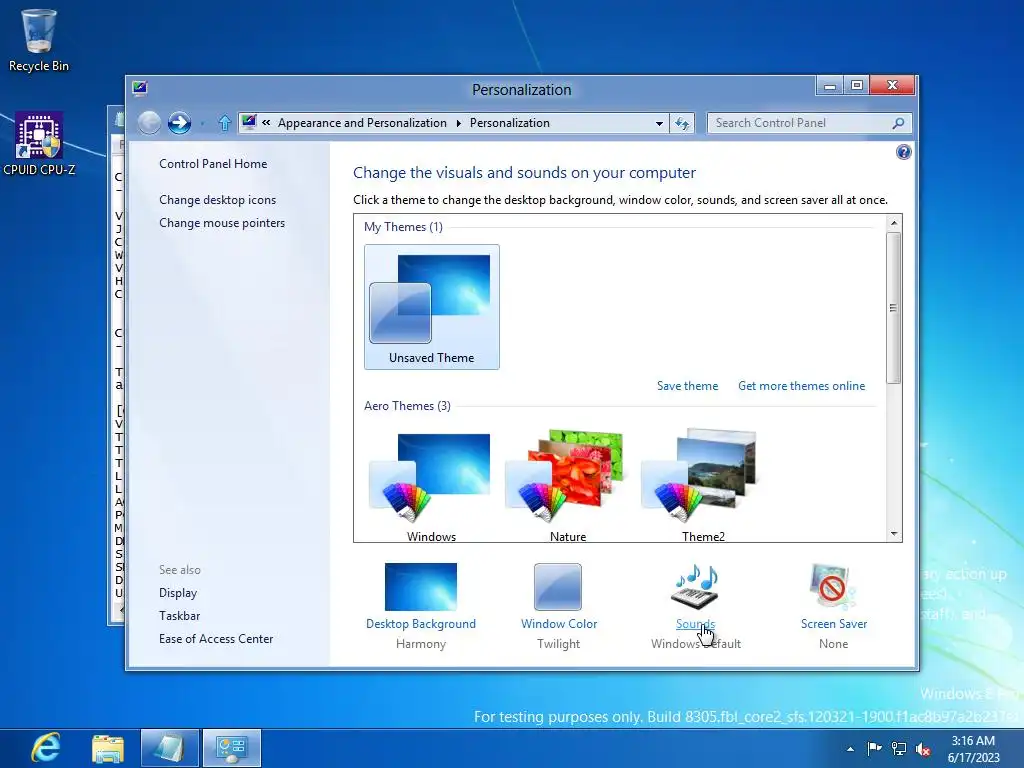
Task: Click the theme list scrollbar thumb
Action: click(x=893, y=308)
